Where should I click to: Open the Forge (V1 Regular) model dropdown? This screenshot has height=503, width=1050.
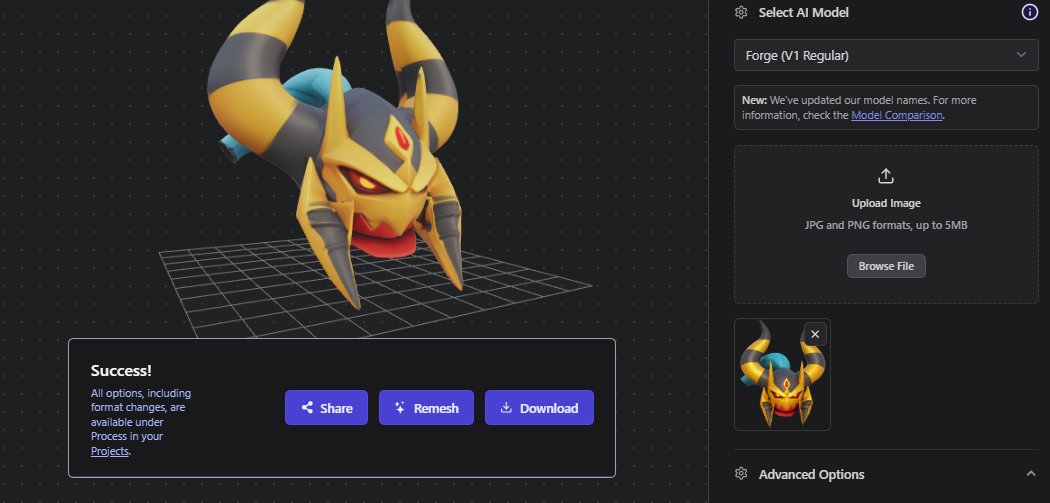click(x=886, y=56)
